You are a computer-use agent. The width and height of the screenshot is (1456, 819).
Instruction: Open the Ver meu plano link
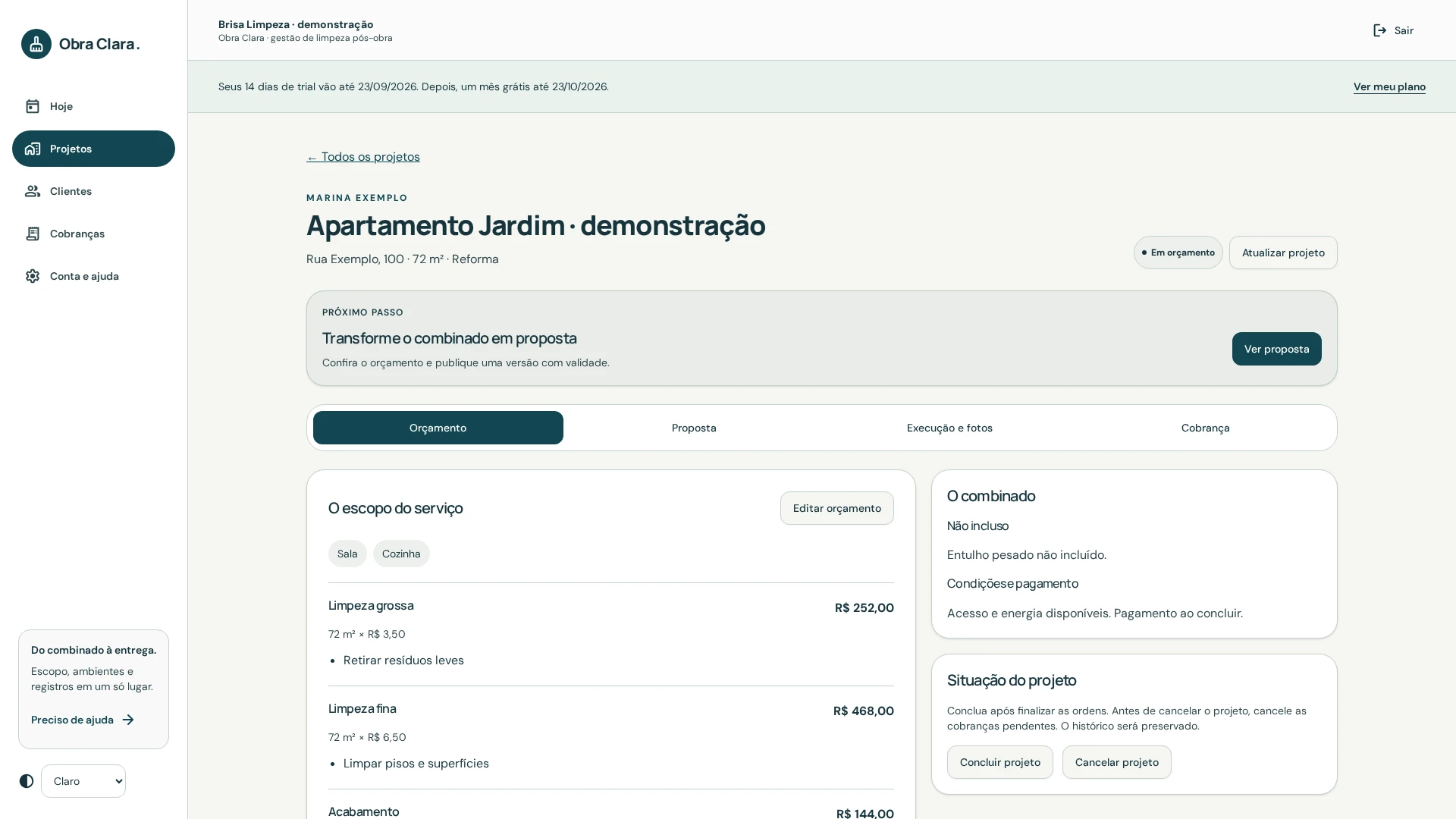click(x=1389, y=86)
